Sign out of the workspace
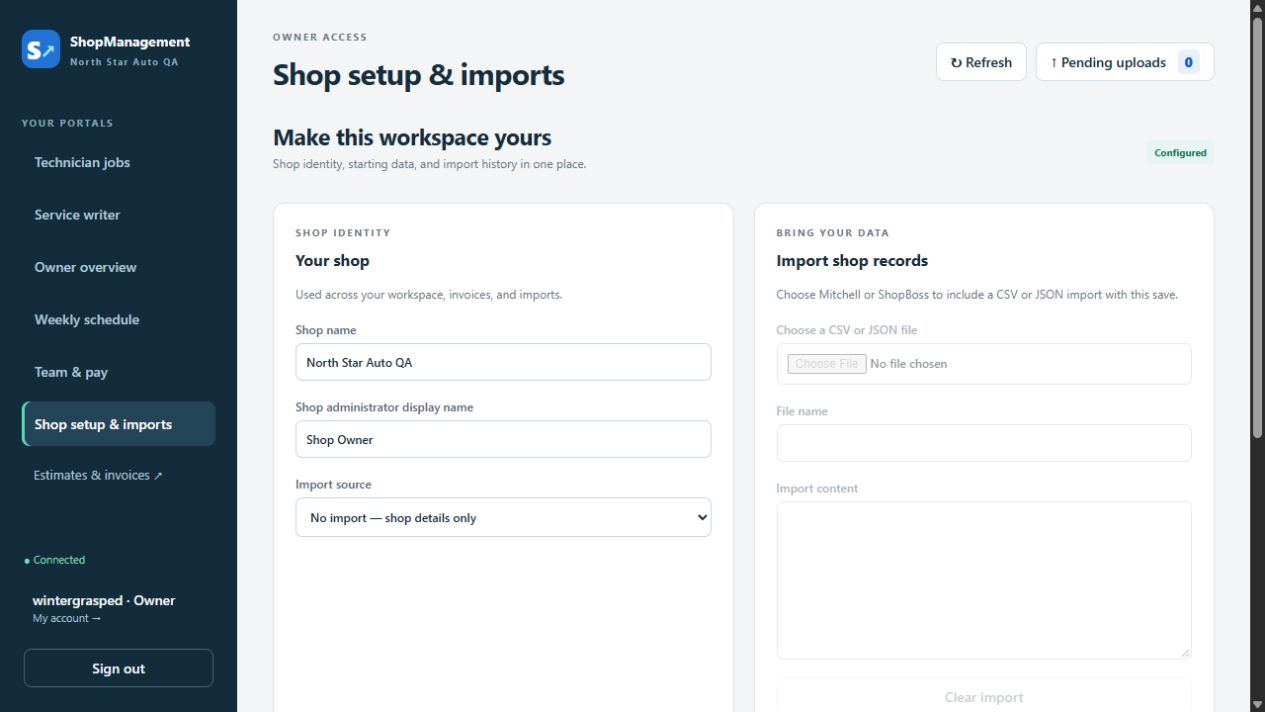The image size is (1265, 712). (118, 668)
